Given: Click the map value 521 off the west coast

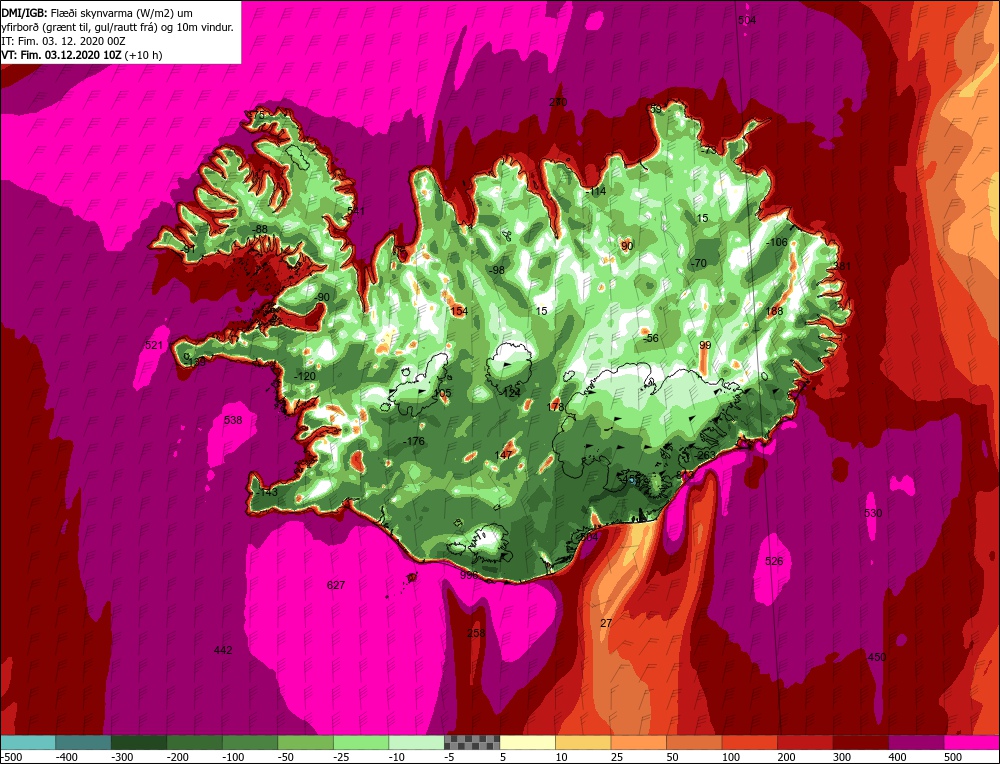Looking at the screenshot, I should (x=154, y=345).
